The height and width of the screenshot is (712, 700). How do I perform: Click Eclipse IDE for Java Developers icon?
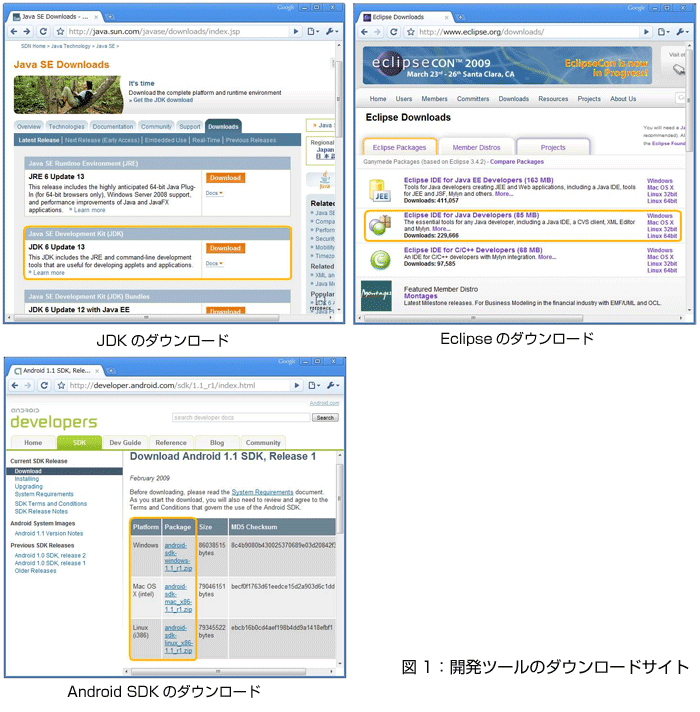380,226
